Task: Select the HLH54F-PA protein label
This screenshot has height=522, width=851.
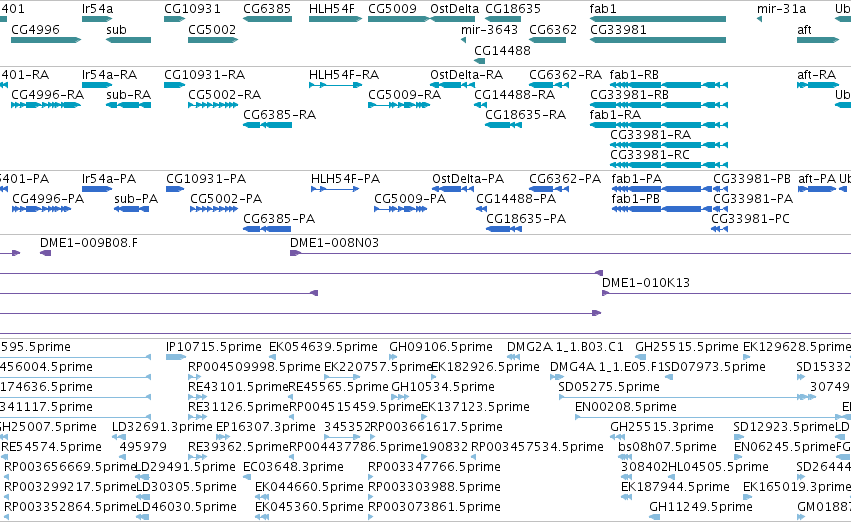Action: (x=346, y=179)
